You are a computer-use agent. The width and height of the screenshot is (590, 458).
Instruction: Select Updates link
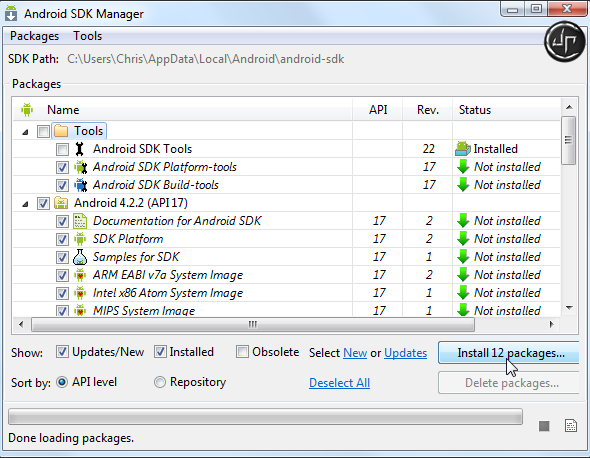[405, 353]
